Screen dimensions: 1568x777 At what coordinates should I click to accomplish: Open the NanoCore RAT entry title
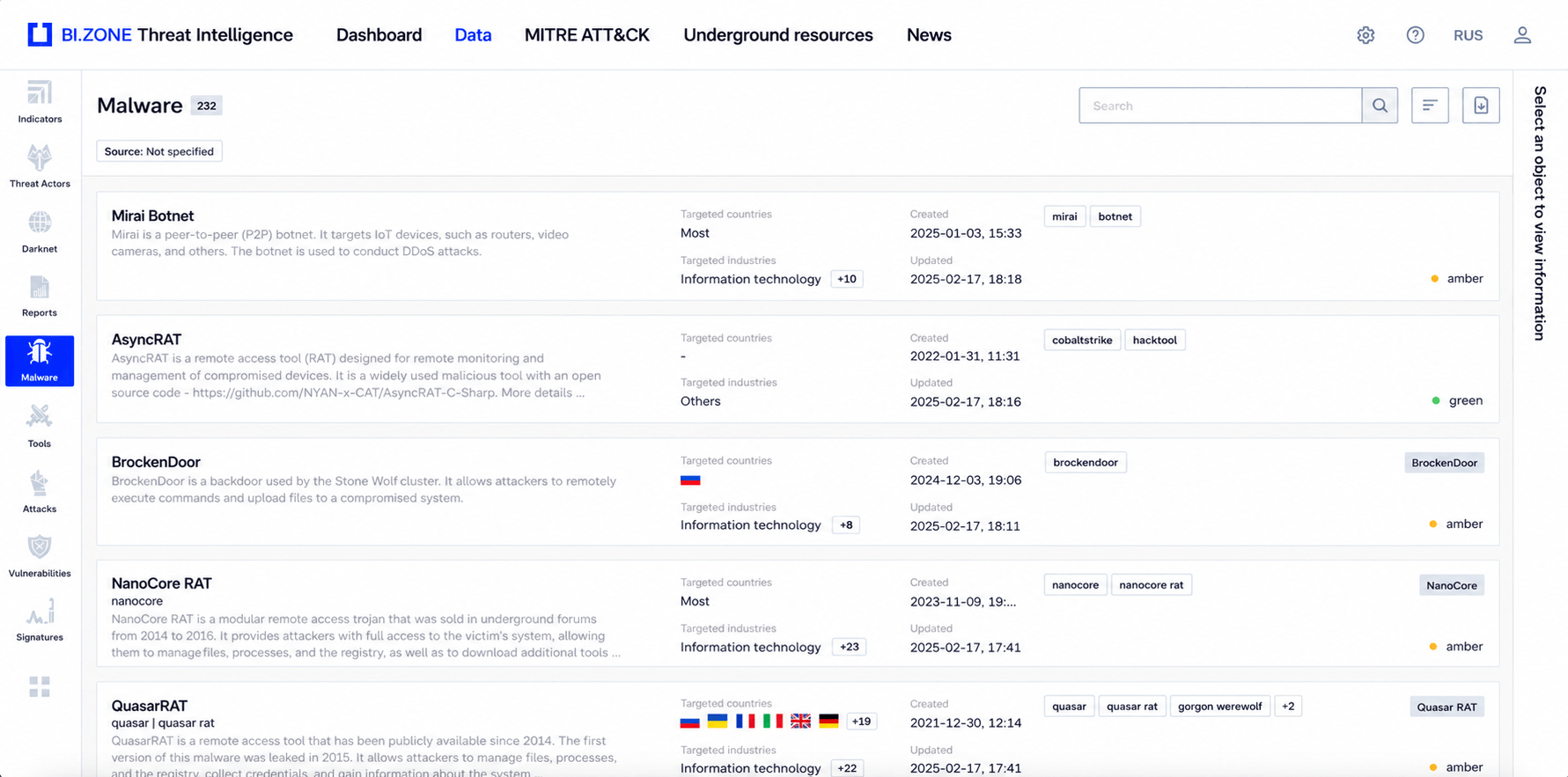(x=161, y=583)
